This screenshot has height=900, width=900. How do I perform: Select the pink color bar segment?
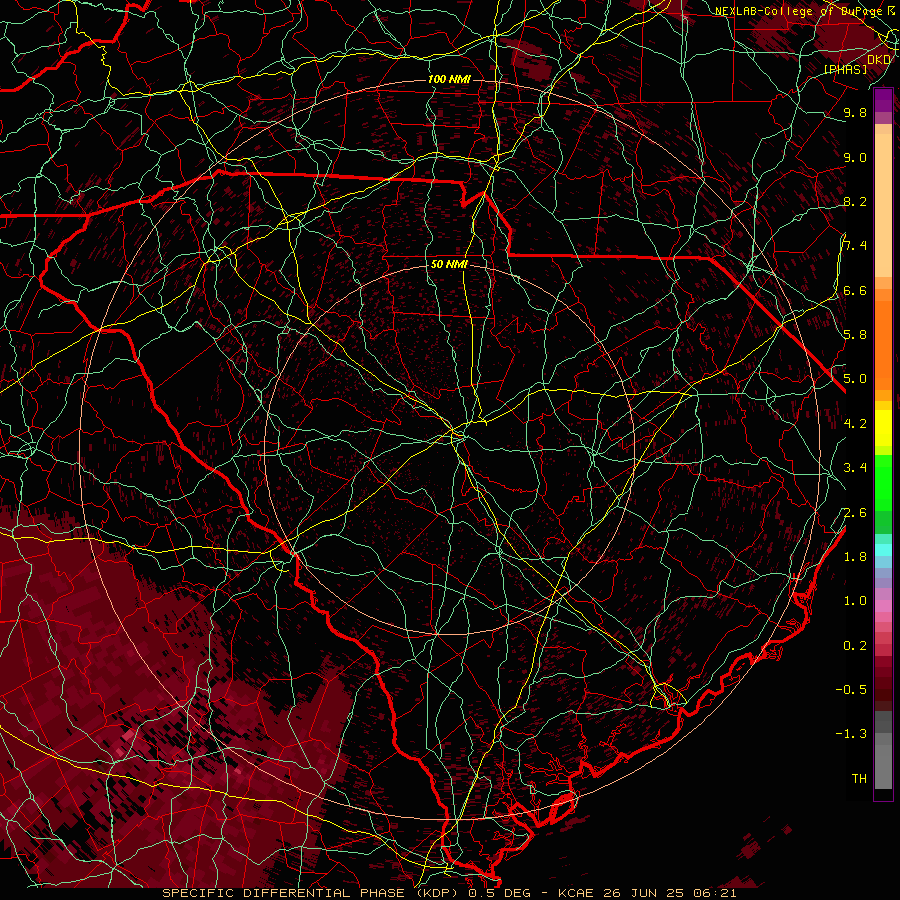tap(883, 606)
